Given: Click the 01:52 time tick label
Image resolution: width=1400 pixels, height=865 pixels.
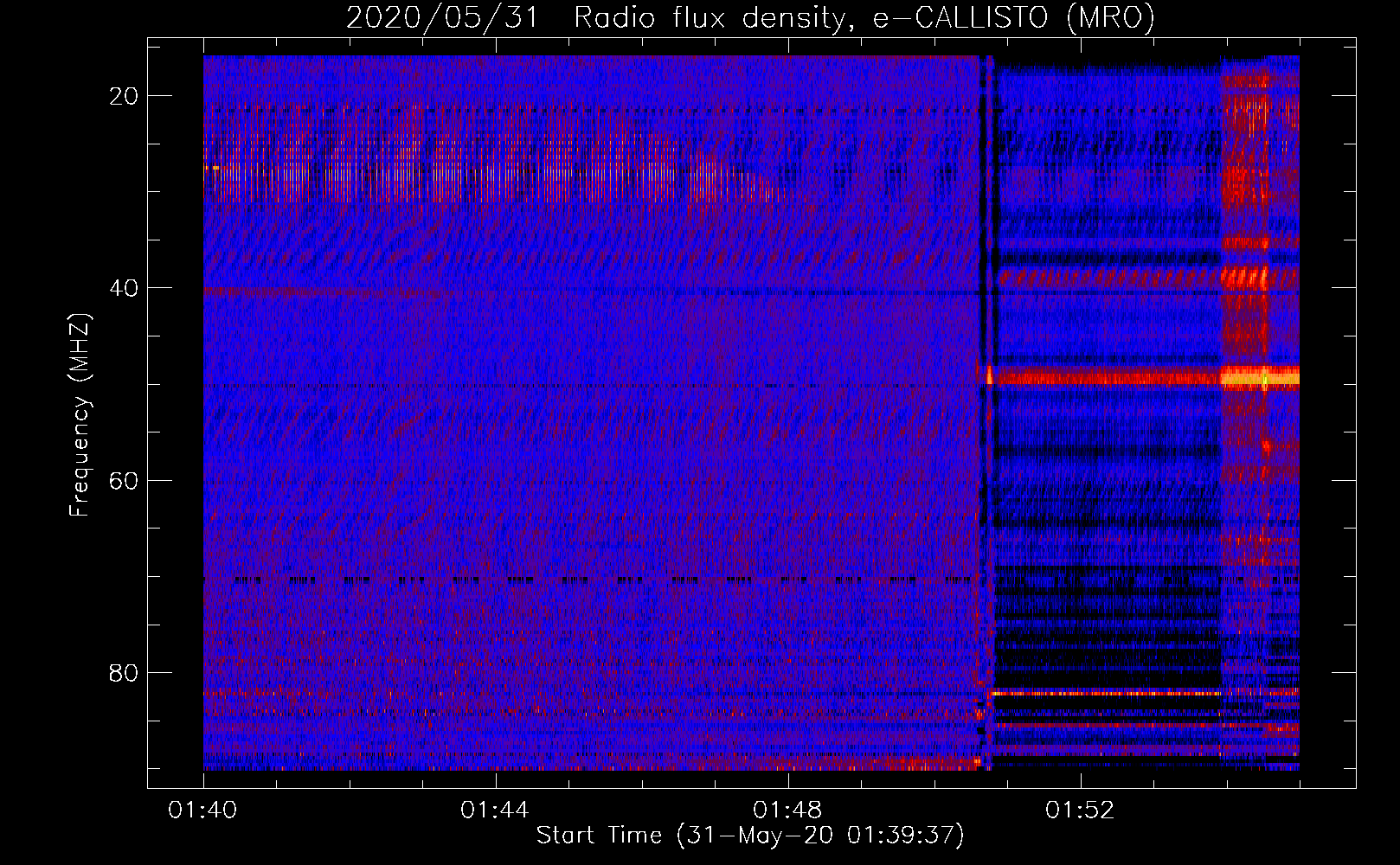Looking at the screenshot, I should coord(1080,811).
